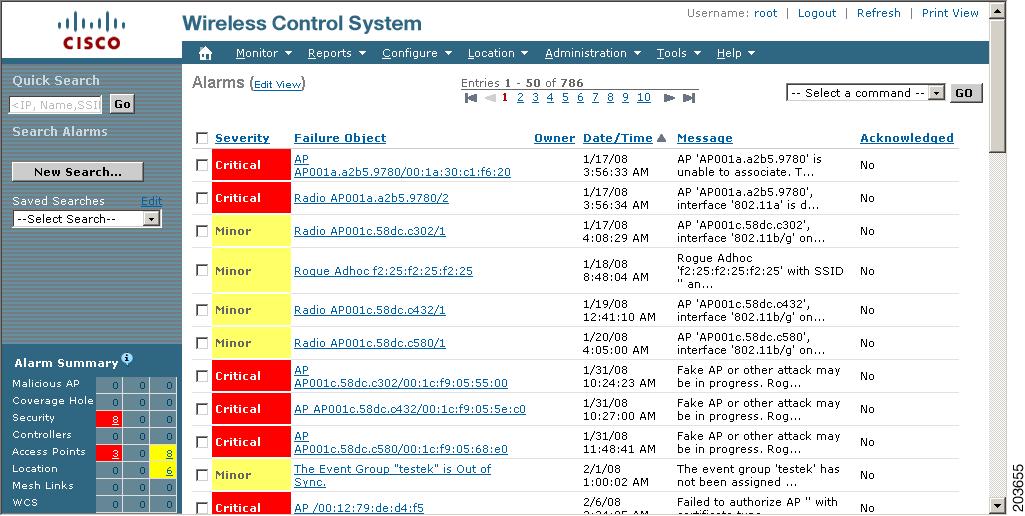
Task: Click the GO button next to Quick Search
Action: click(122, 104)
